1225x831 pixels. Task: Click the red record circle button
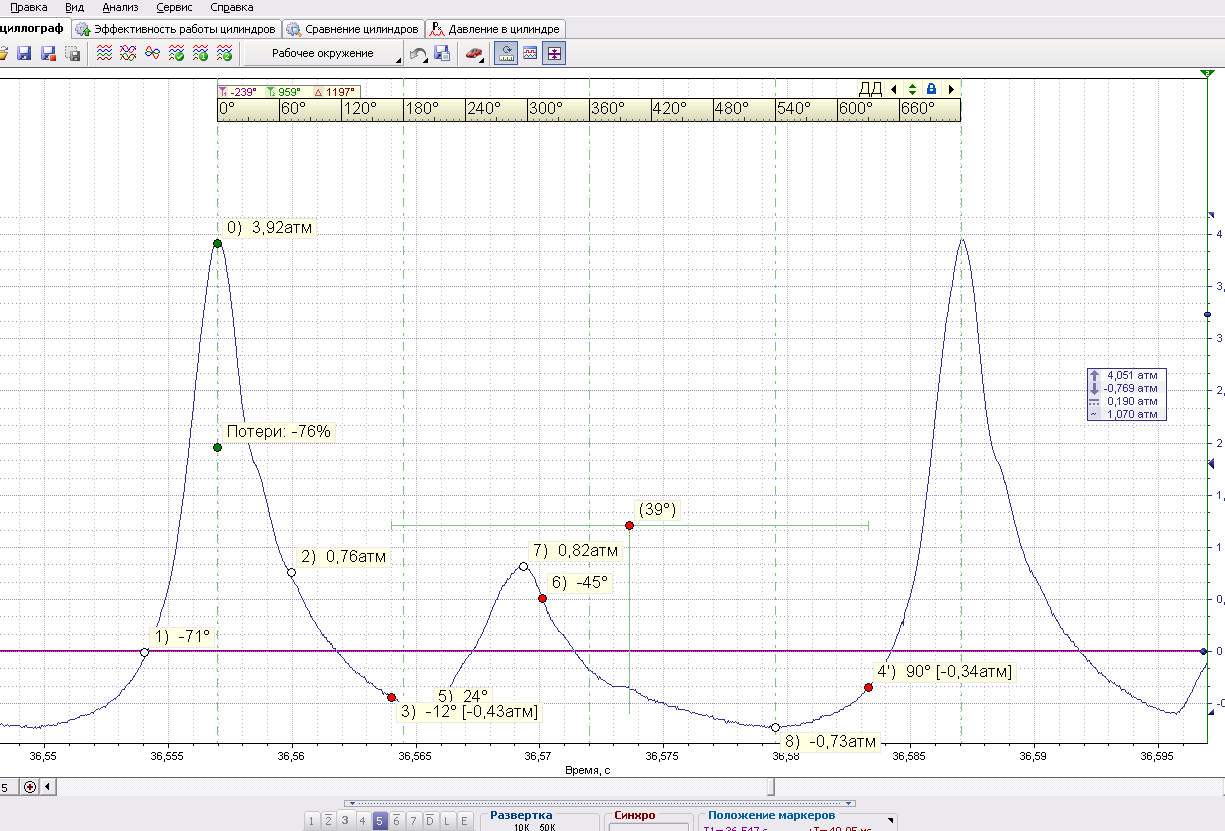coord(30,787)
